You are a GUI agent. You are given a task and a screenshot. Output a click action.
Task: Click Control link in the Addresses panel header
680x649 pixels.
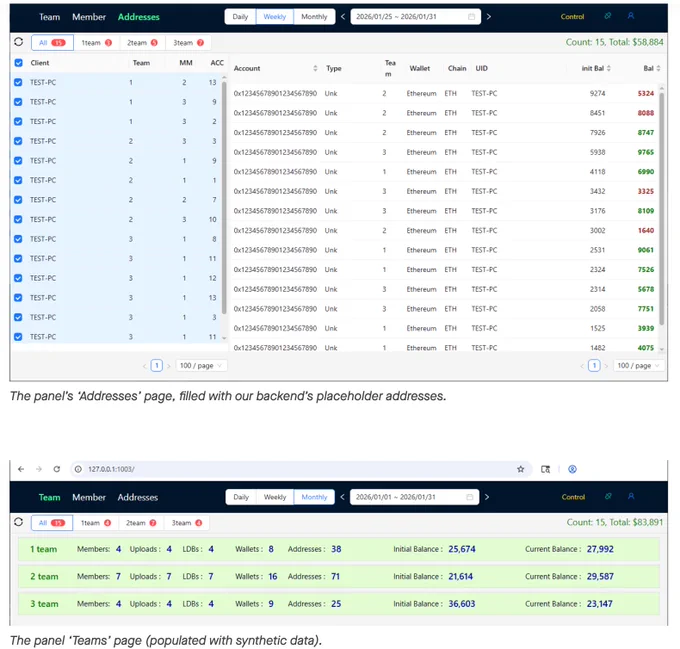(x=572, y=16)
